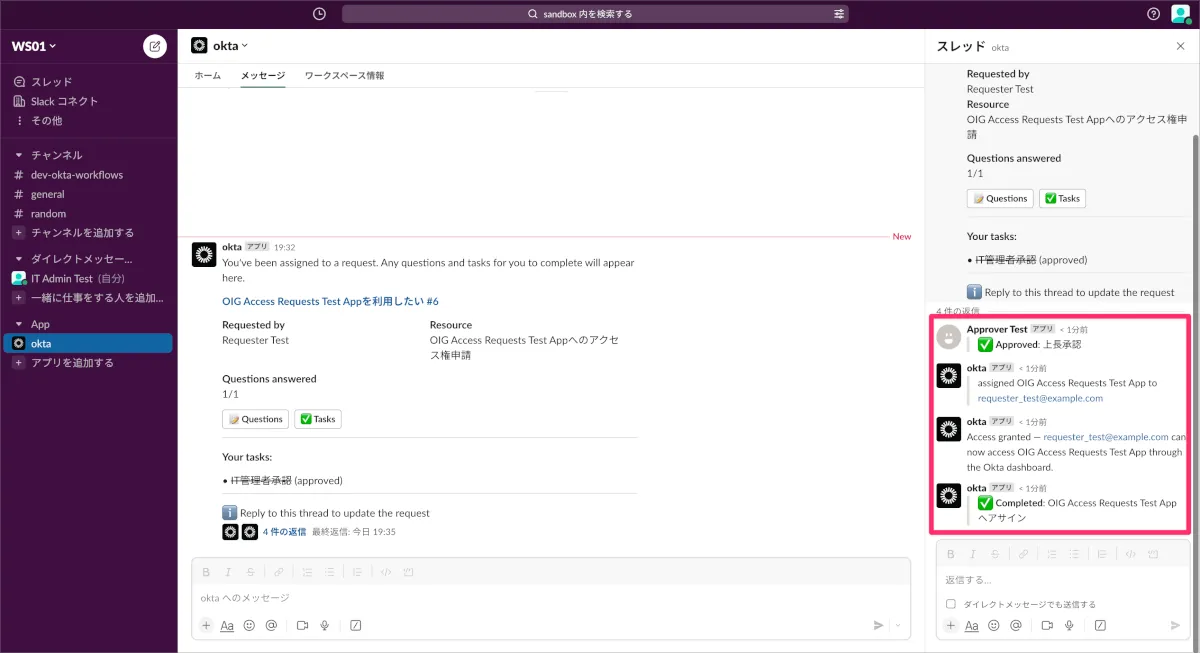Switch to ホーム tab

click(x=207, y=76)
